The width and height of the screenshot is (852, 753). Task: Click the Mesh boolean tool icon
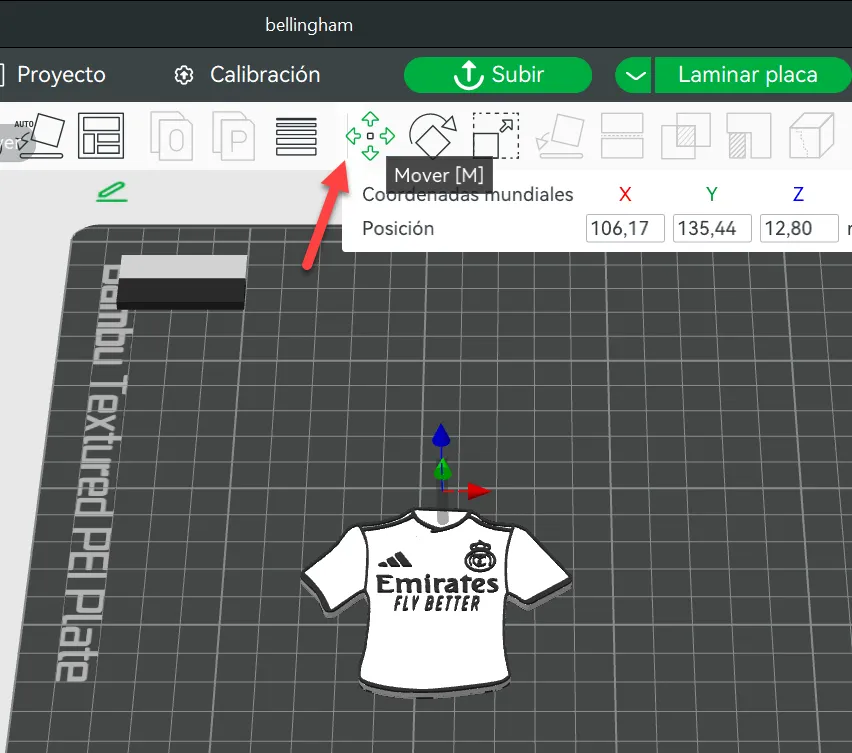pyautogui.click(x=686, y=136)
